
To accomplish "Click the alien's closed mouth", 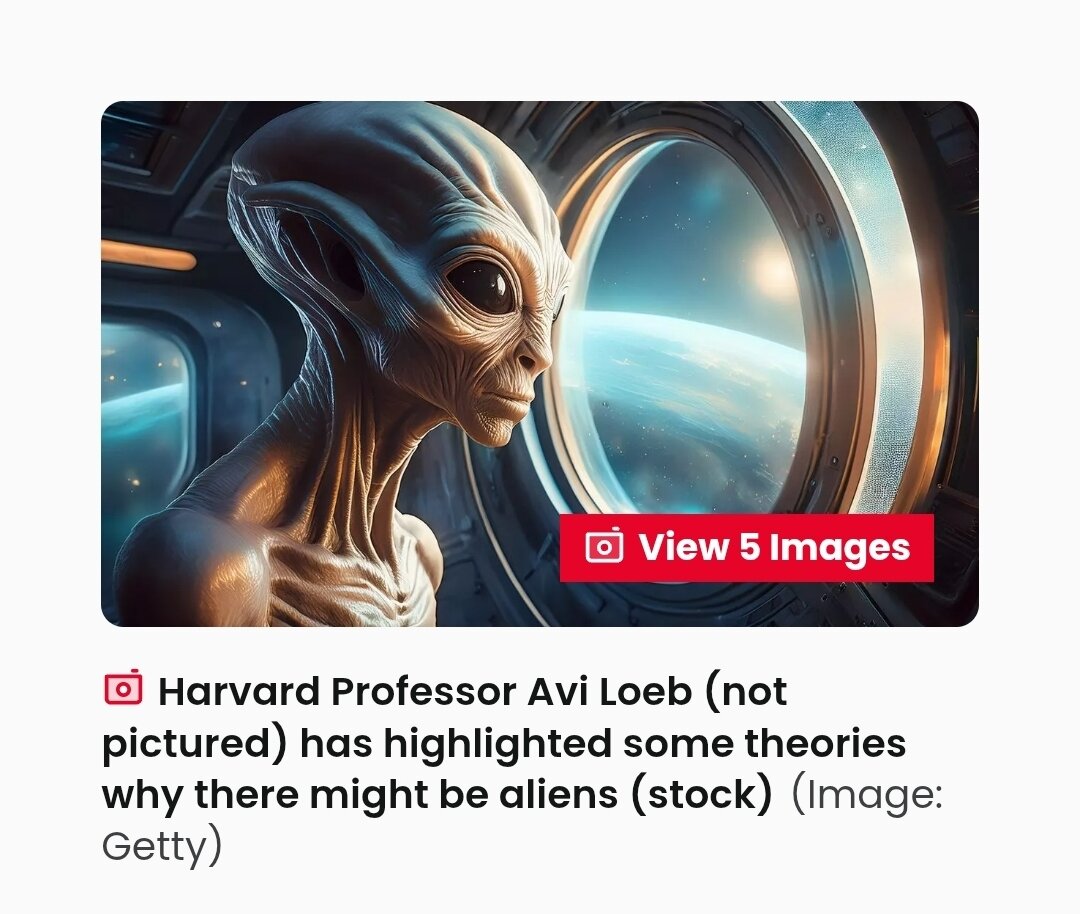I will point(513,399).
